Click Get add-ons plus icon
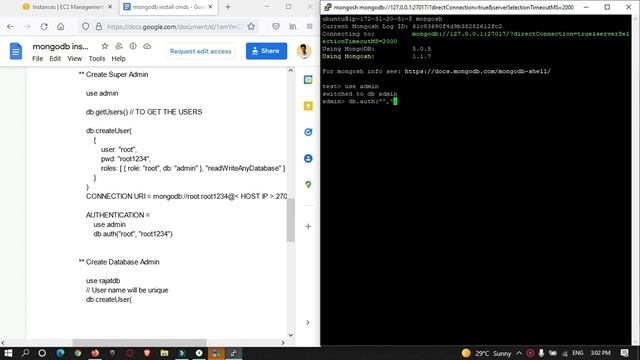640x360 pixels. click(x=308, y=227)
